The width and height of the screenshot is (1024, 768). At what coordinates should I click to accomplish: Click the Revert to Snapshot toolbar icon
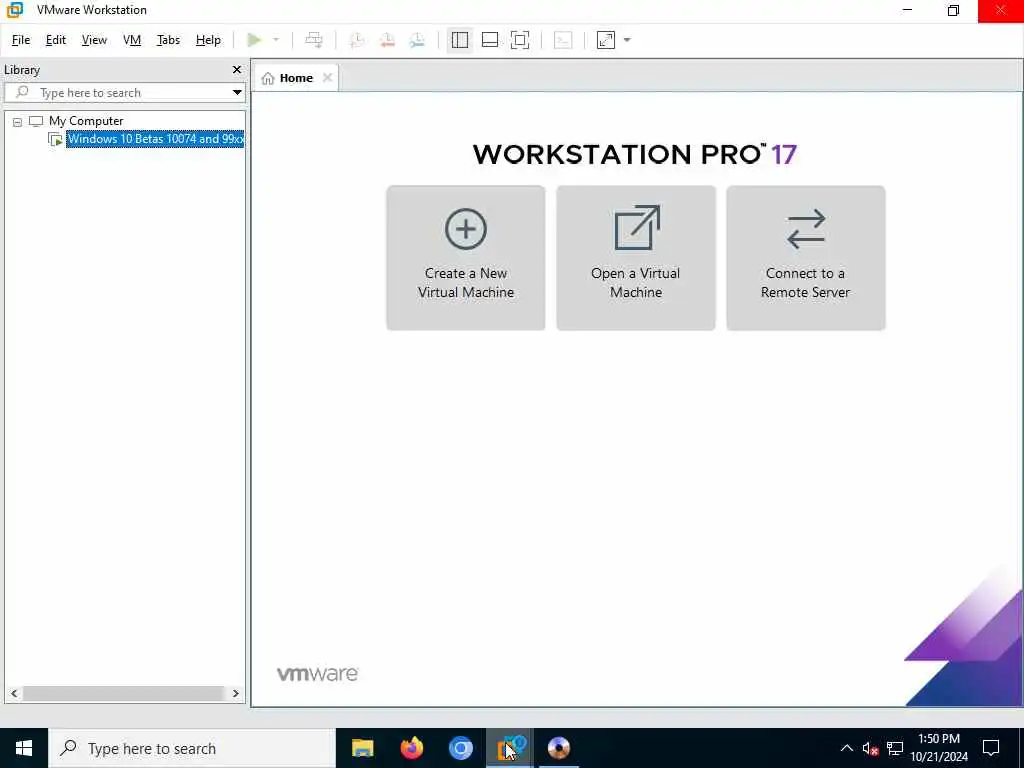(x=387, y=40)
